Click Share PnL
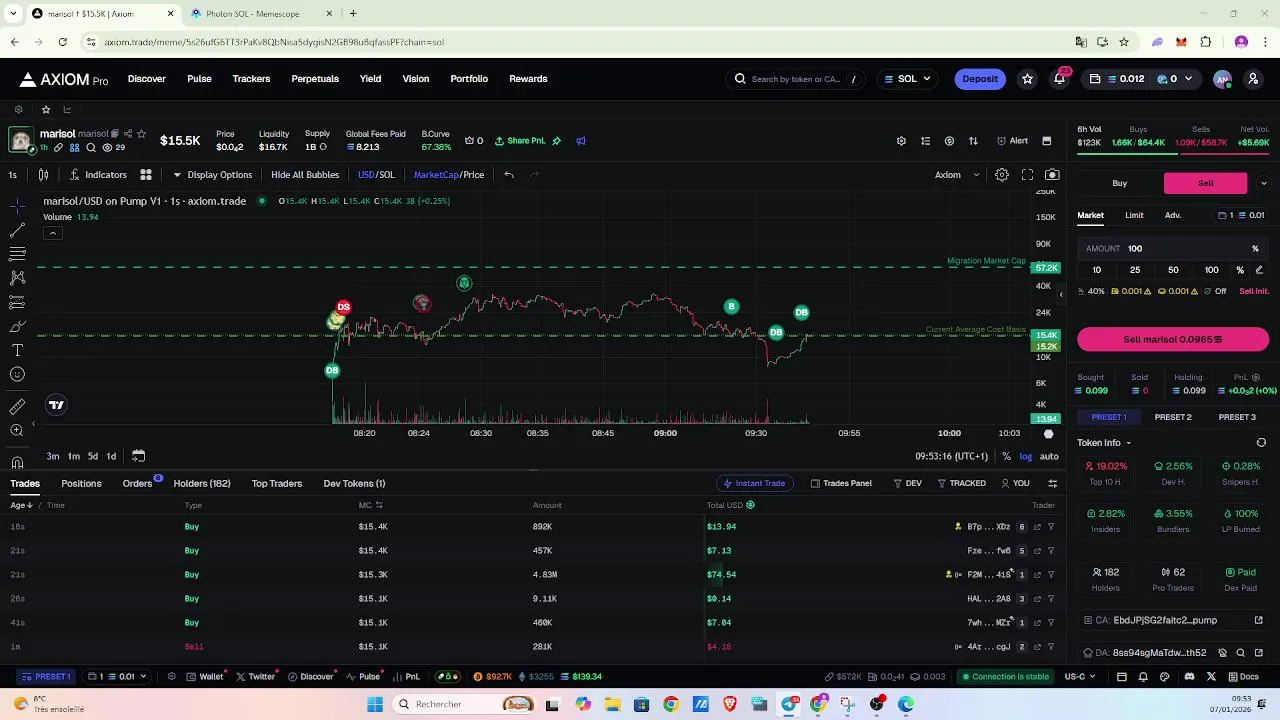Image resolution: width=1280 pixels, height=720 pixels. (520, 141)
